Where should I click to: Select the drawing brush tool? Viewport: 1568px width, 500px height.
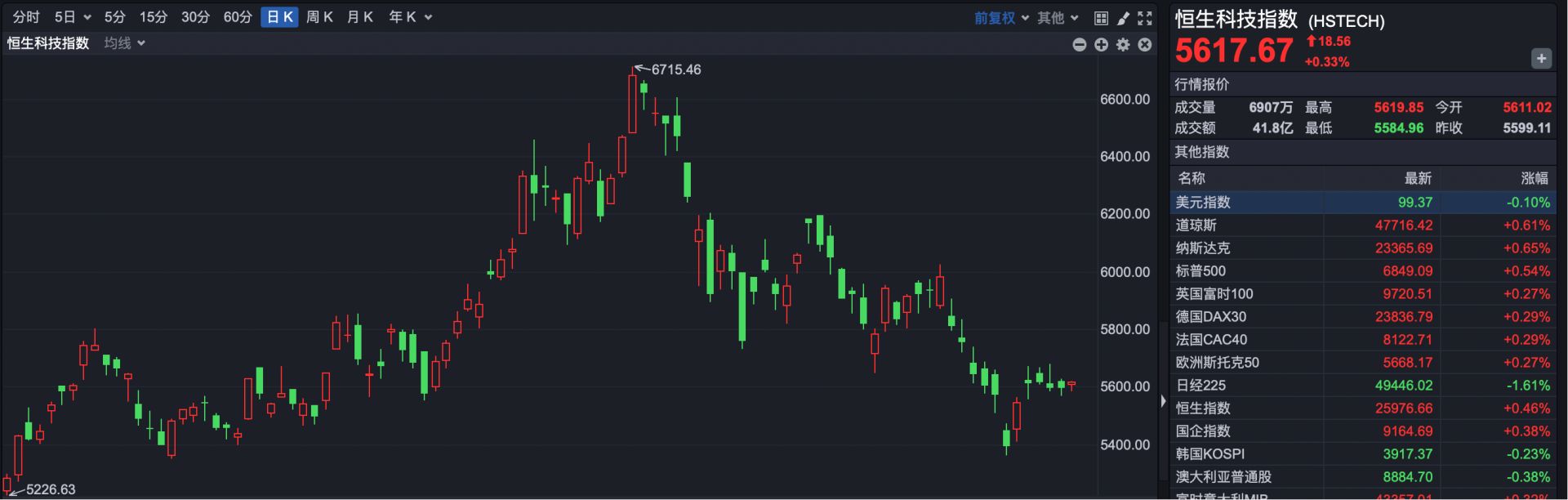(x=1123, y=18)
